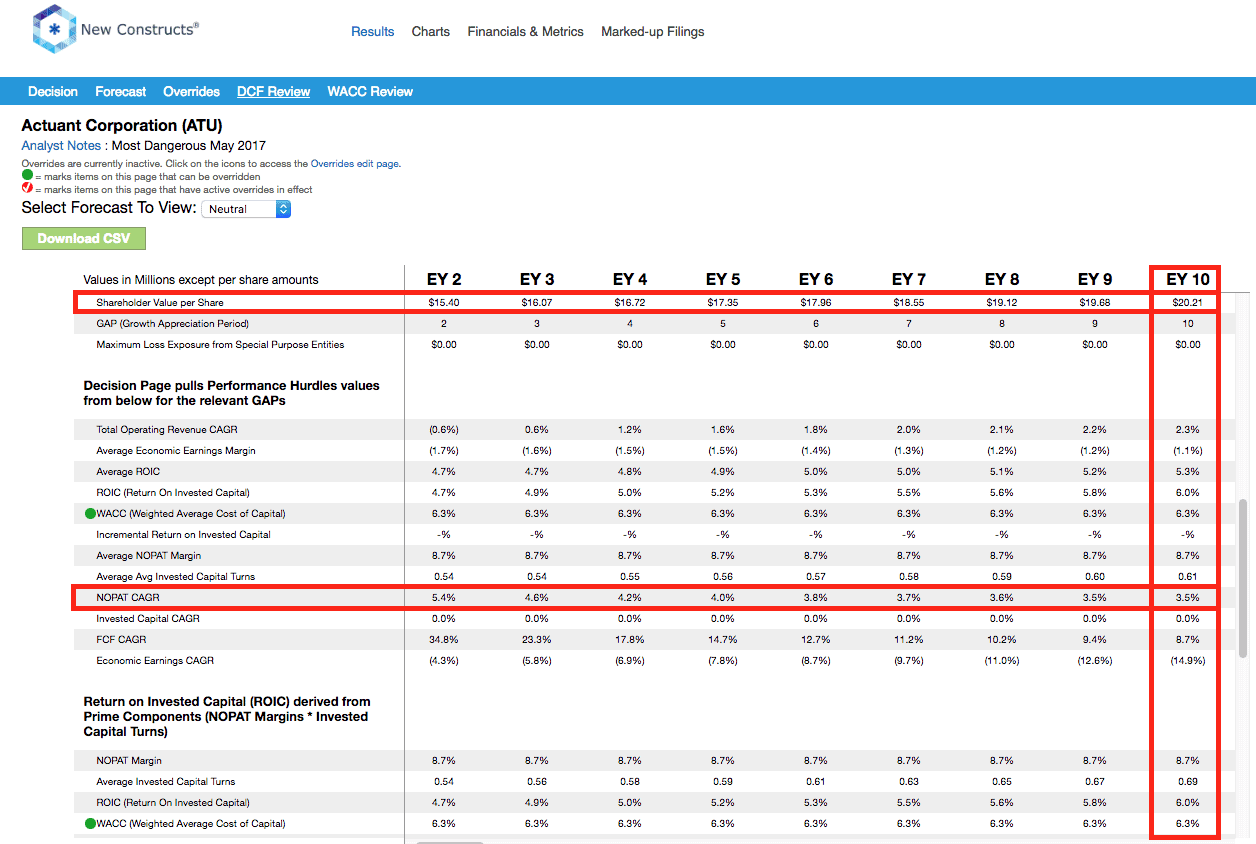Click the NOPAT CAGR row label
1256x844 pixels.
point(128,598)
